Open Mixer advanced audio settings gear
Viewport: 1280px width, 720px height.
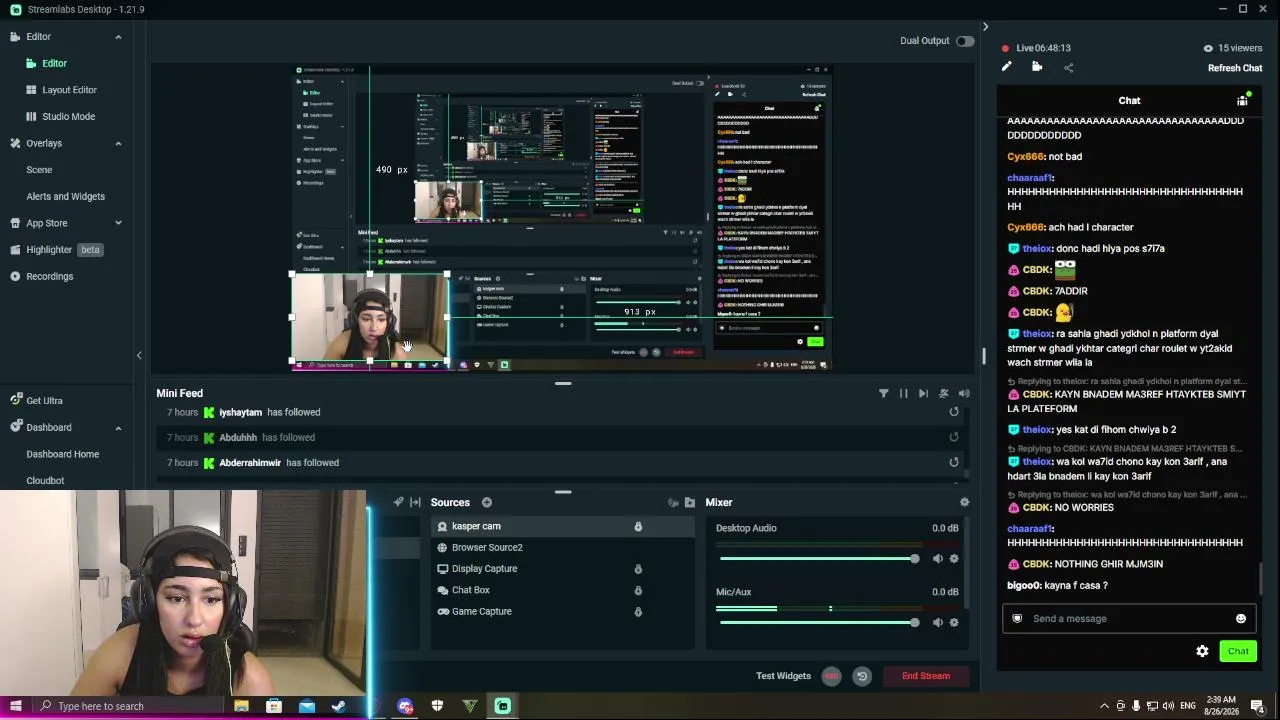(x=964, y=502)
